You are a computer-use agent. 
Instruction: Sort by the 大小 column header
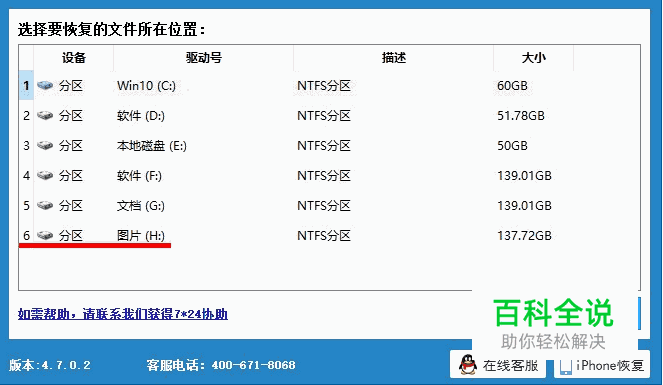coord(534,58)
